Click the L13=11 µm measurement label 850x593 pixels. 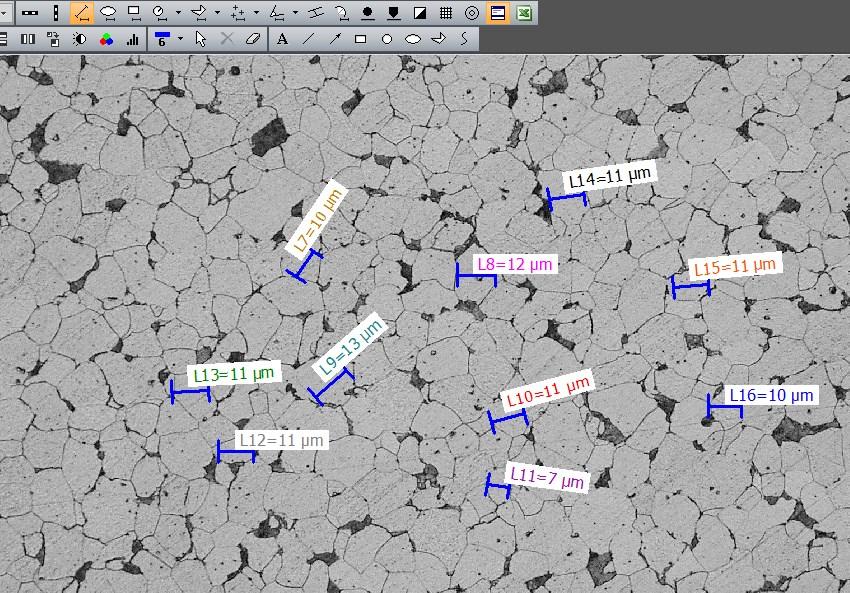pos(234,374)
